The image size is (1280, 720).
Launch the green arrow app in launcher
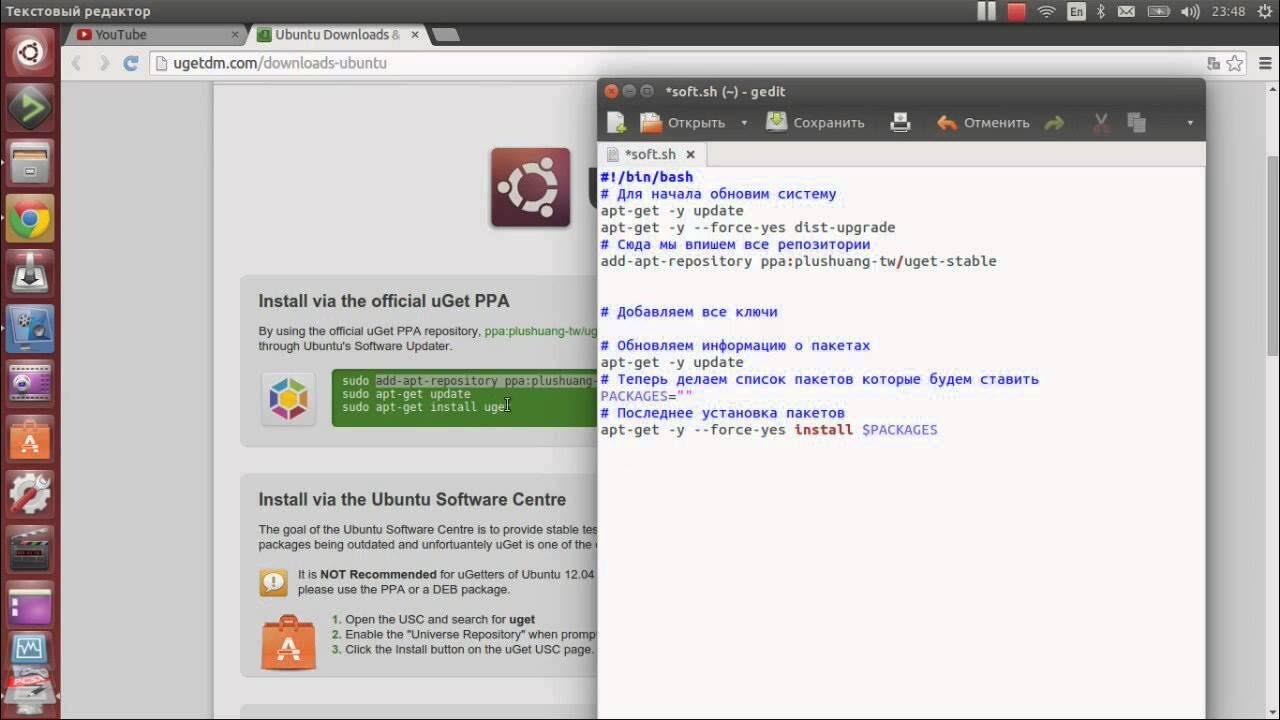point(30,107)
